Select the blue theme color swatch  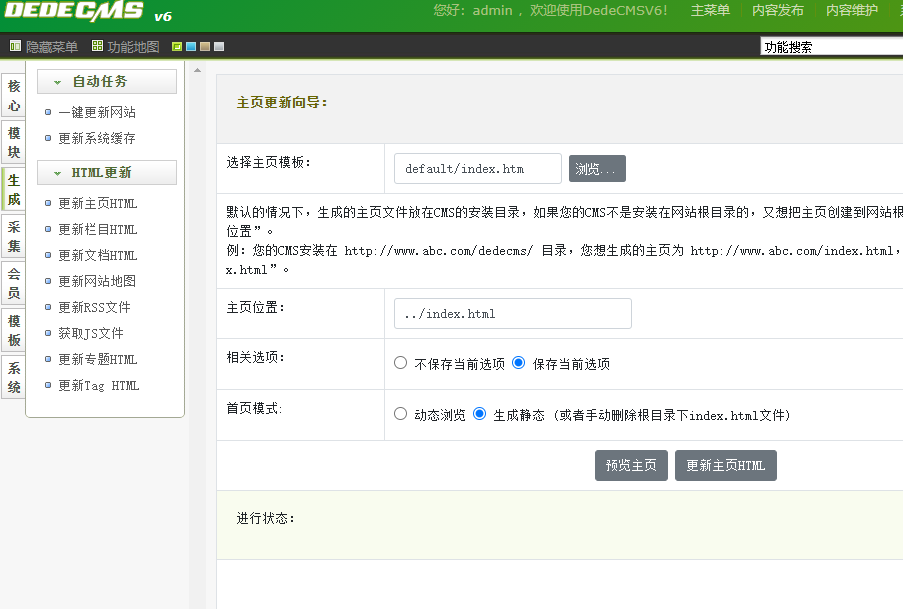(191, 47)
